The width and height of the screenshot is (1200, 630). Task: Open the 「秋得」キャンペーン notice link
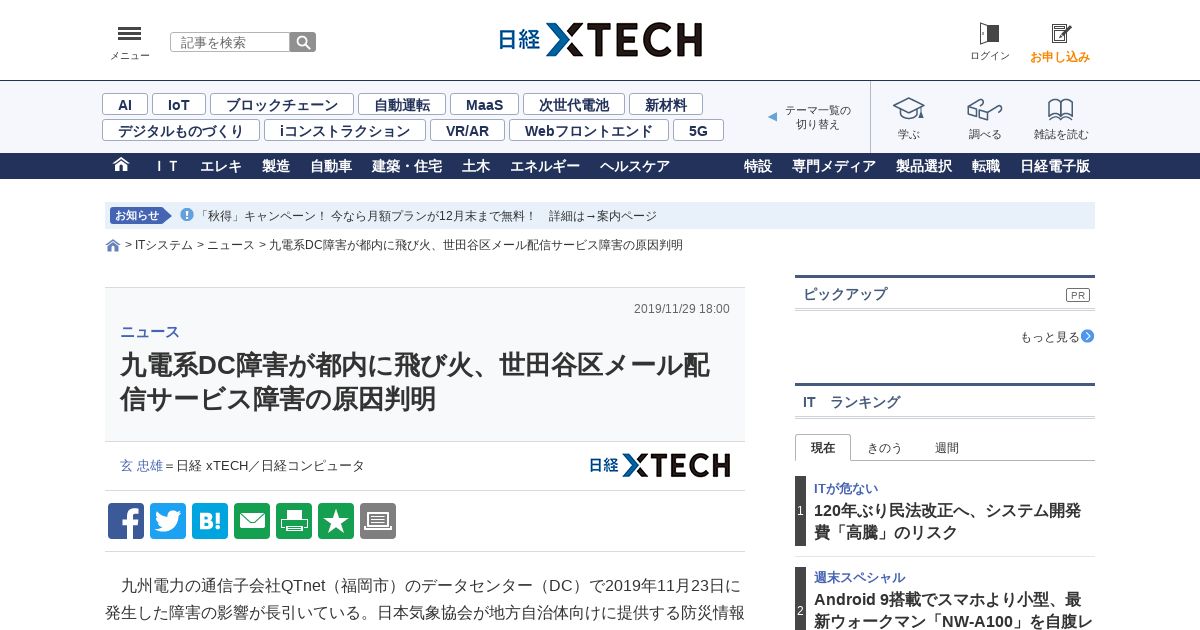(x=427, y=216)
